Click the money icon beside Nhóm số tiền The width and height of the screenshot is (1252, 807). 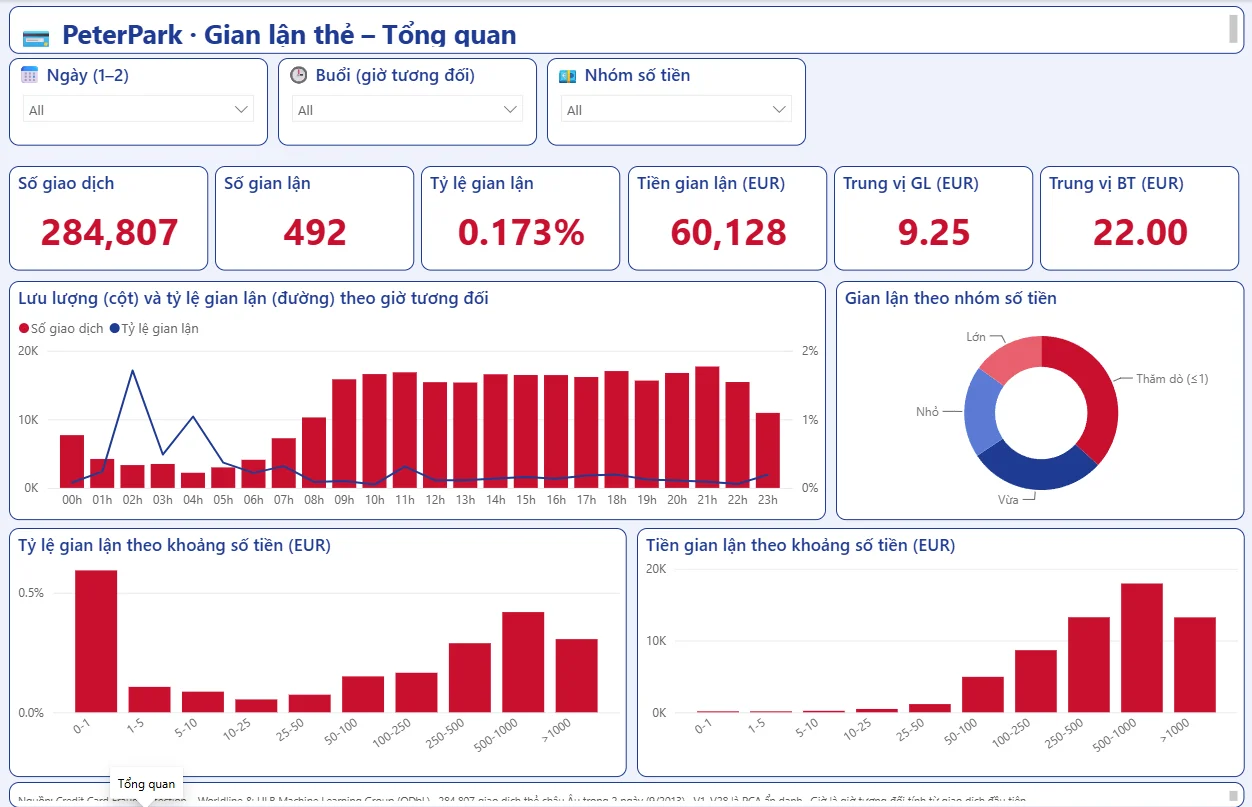(x=567, y=75)
